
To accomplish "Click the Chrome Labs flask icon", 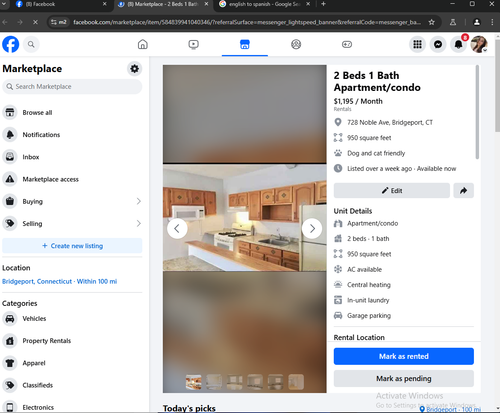I will [453, 22].
